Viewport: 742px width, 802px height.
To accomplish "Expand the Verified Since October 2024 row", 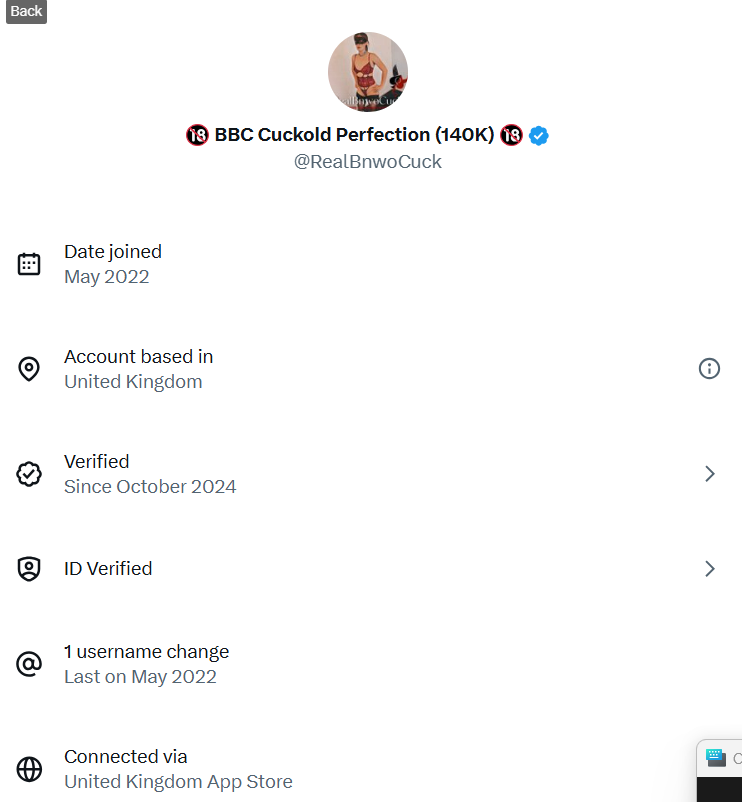I will 710,473.
